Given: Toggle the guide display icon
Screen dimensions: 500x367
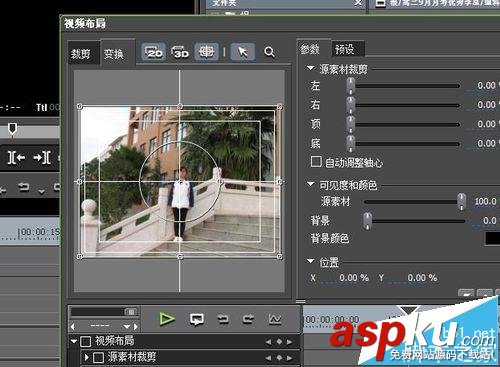Looking at the screenshot, I should (206, 52).
